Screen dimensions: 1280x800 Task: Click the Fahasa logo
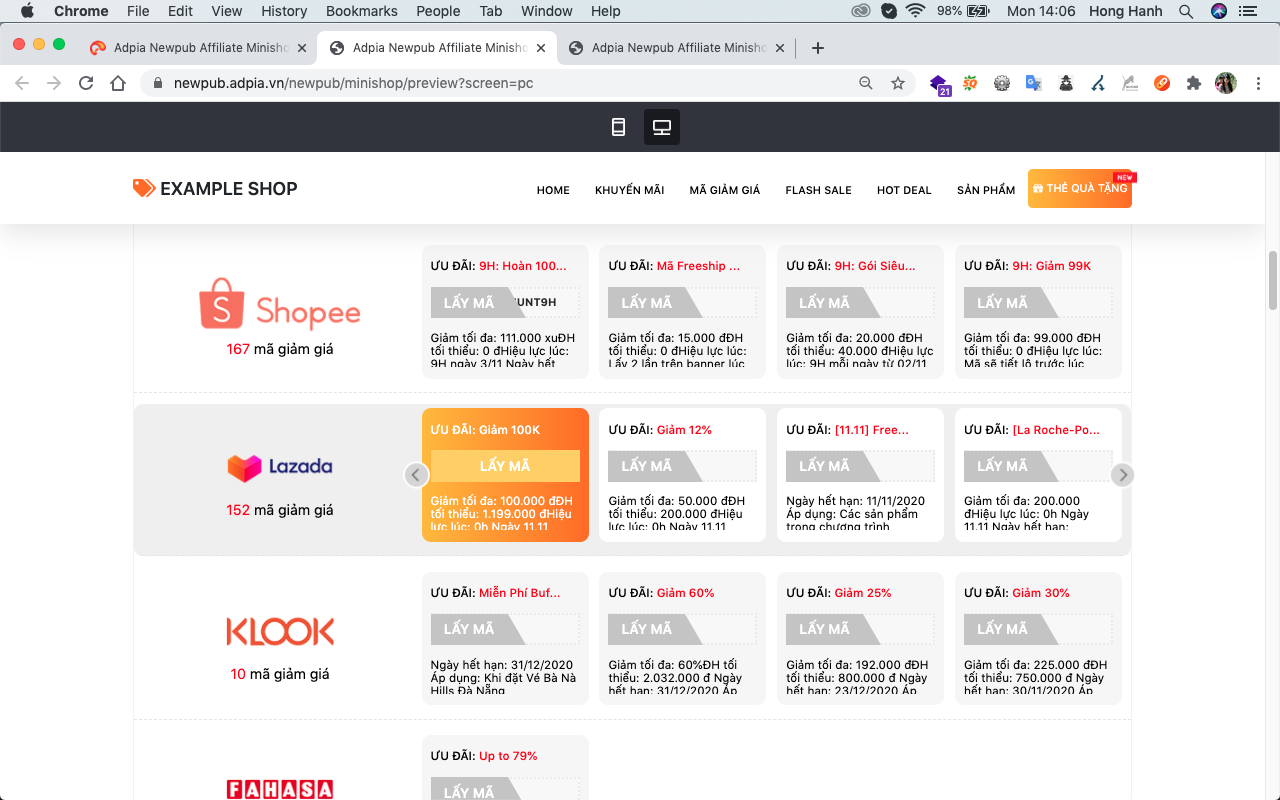click(279, 789)
